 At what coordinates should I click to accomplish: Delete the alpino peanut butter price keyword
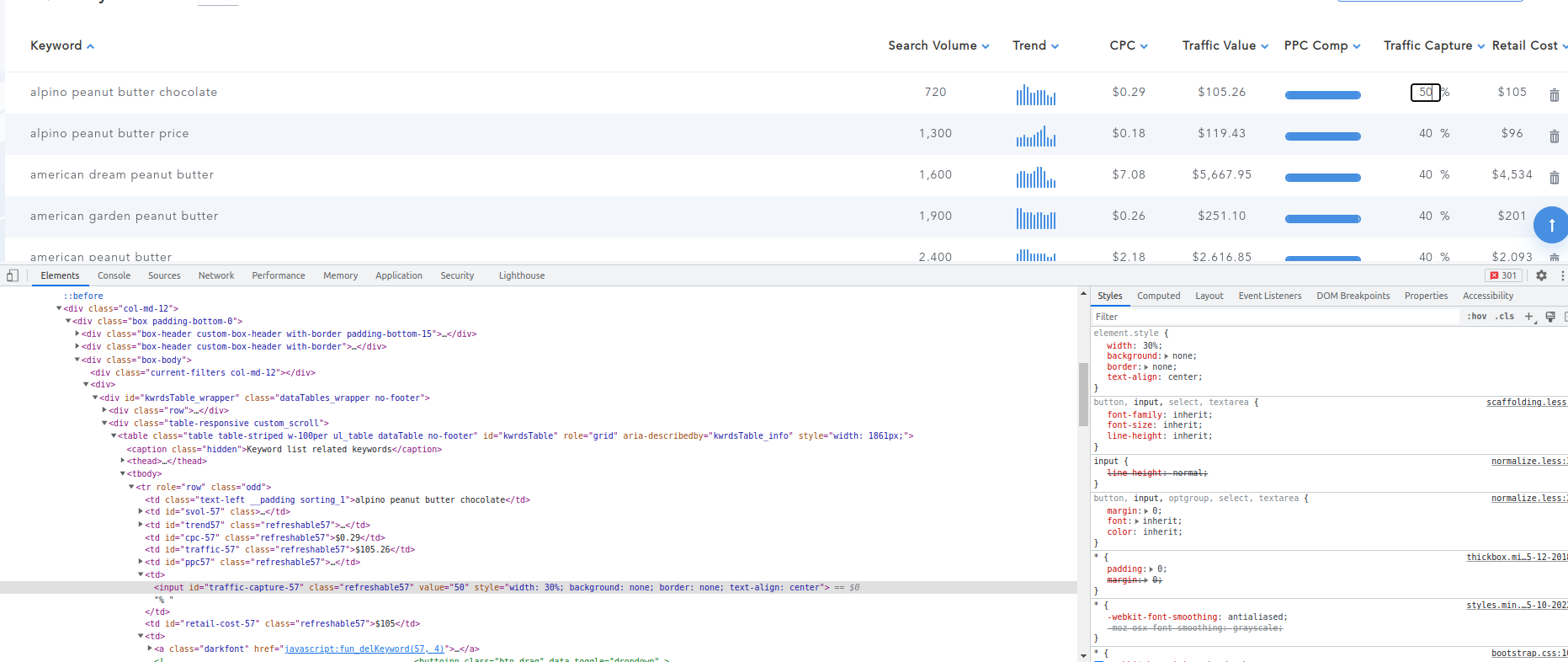pyautogui.click(x=1554, y=136)
